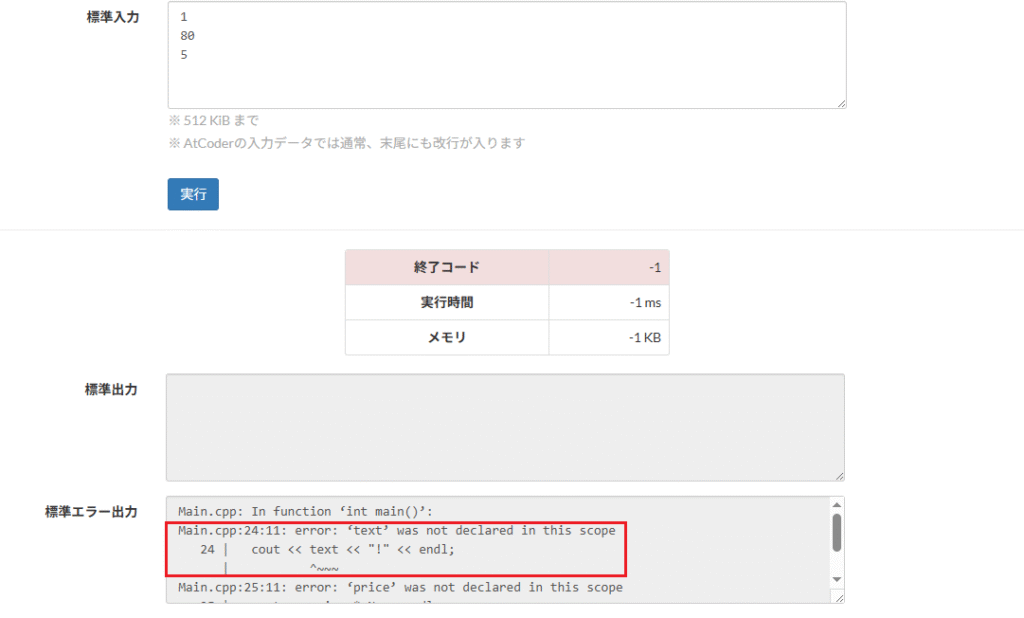Click the resize handle of 標準出力 box

coord(839,475)
